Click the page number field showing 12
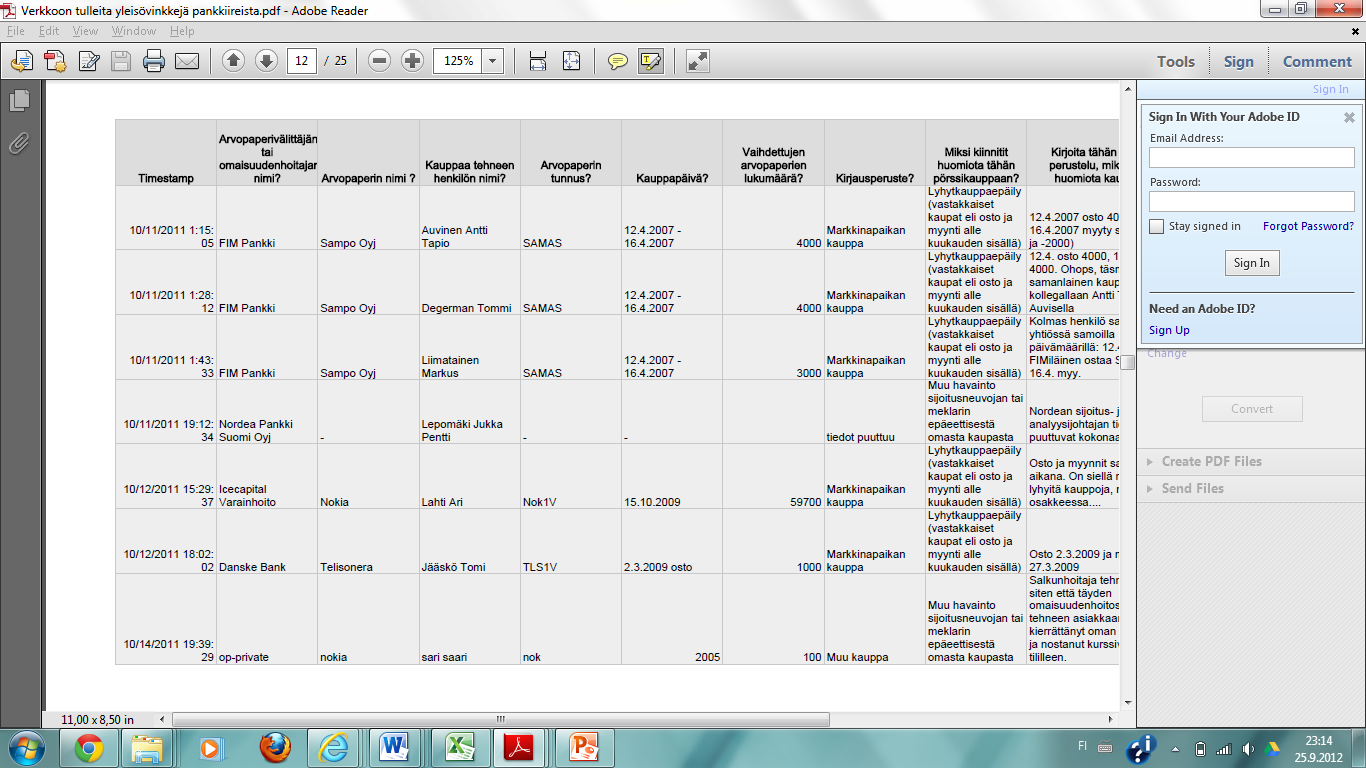This screenshot has width=1366, height=768. [302, 61]
